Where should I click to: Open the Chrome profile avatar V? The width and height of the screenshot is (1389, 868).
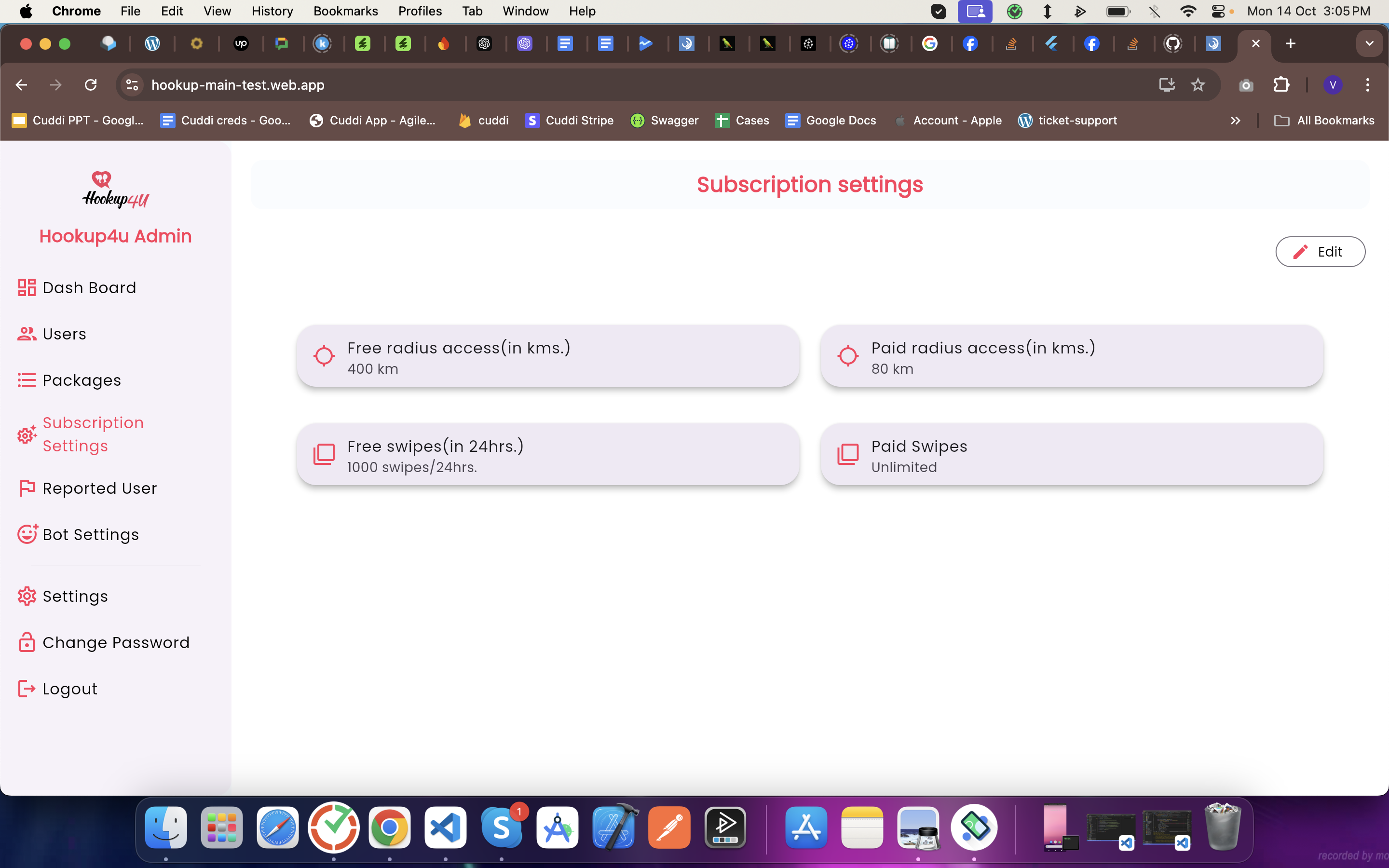pyautogui.click(x=1333, y=85)
